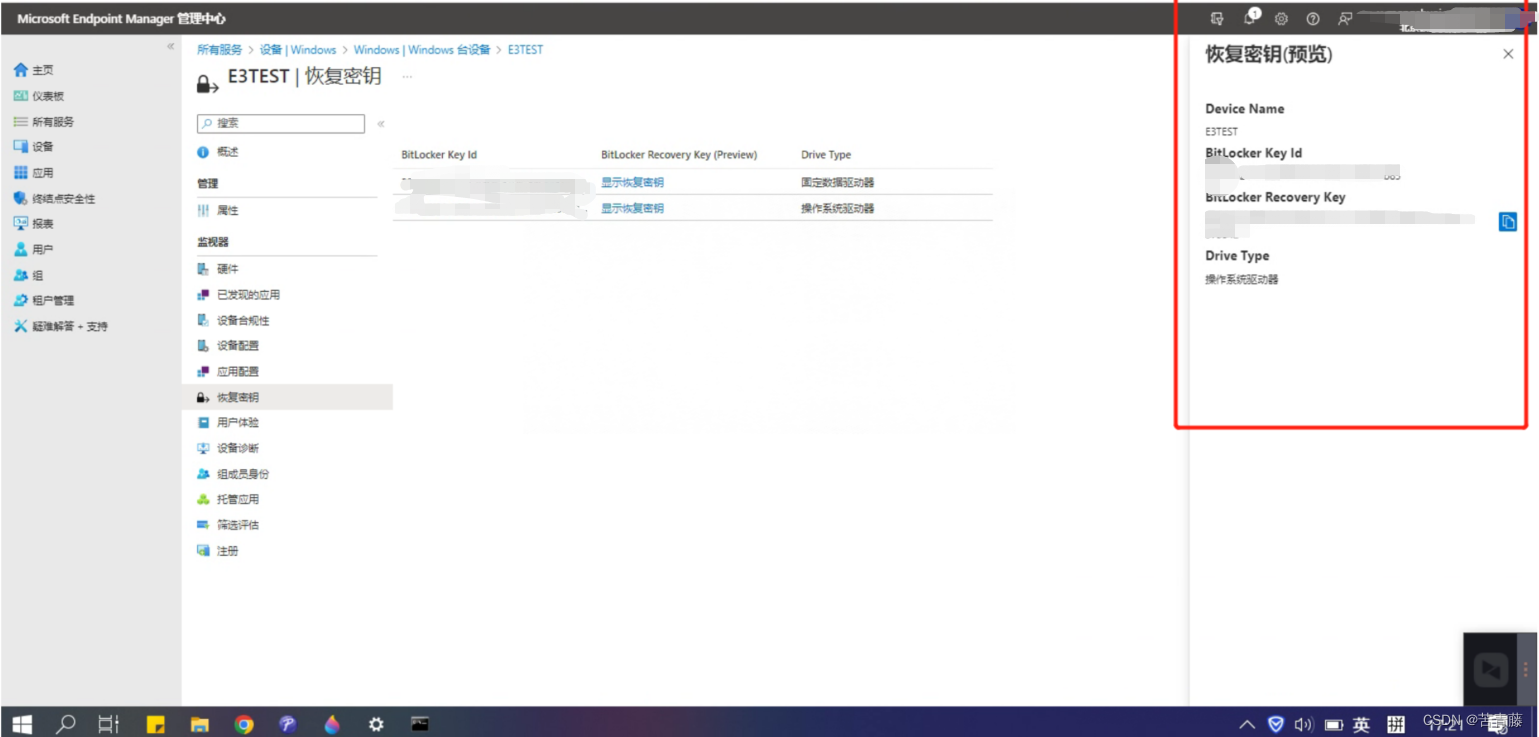
Task: Collapse the main left navigation pane
Action: click(x=171, y=47)
